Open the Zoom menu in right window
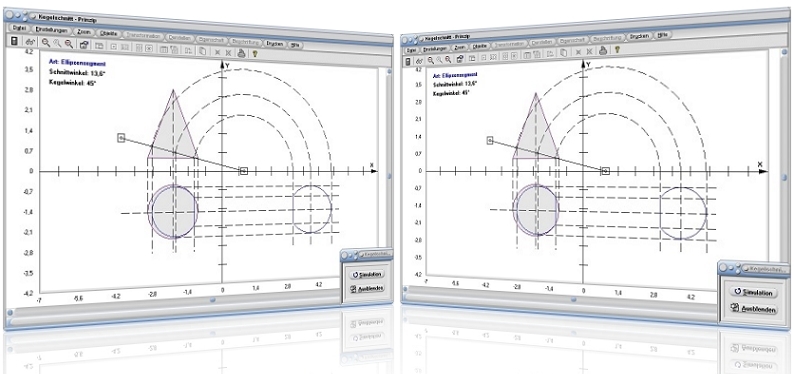 point(460,47)
